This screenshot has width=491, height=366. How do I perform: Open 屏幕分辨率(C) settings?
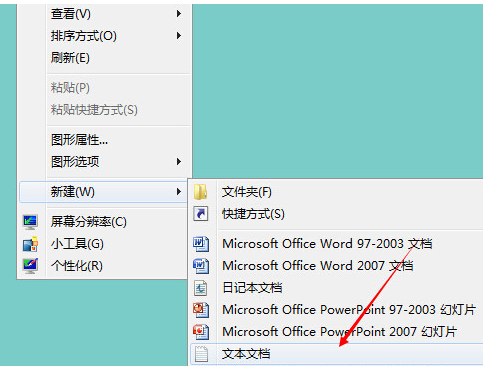(102, 222)
